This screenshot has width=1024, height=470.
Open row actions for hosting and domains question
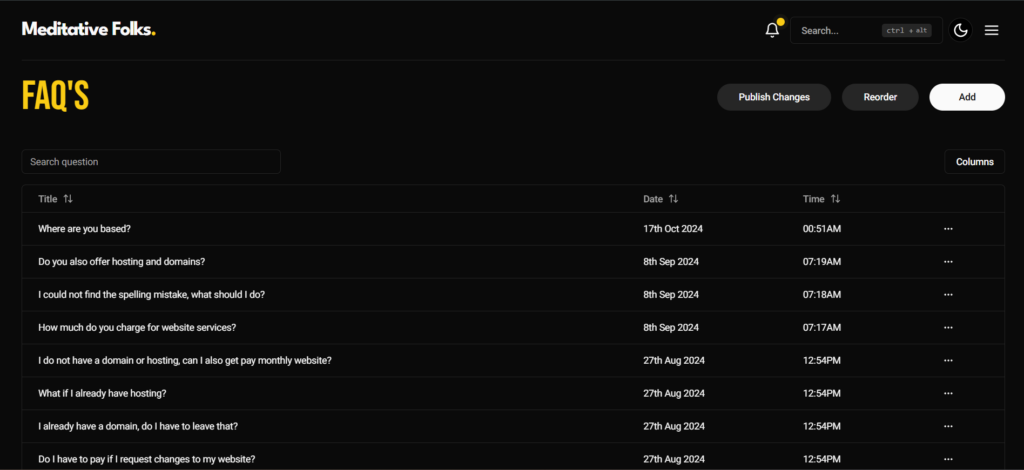pos(948,262)
